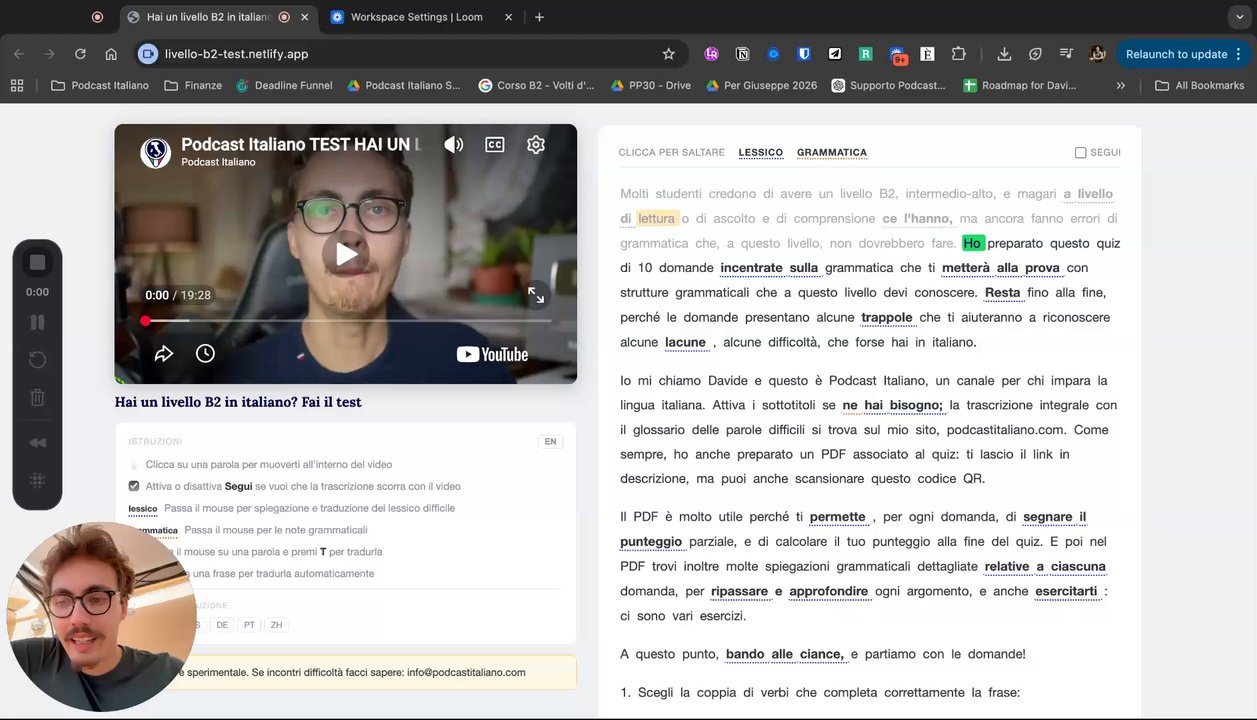The width and height of the screenshot is (1257, 720).
Task: Click the glossary word 'trappole'
Action: [x=887, y=317]
